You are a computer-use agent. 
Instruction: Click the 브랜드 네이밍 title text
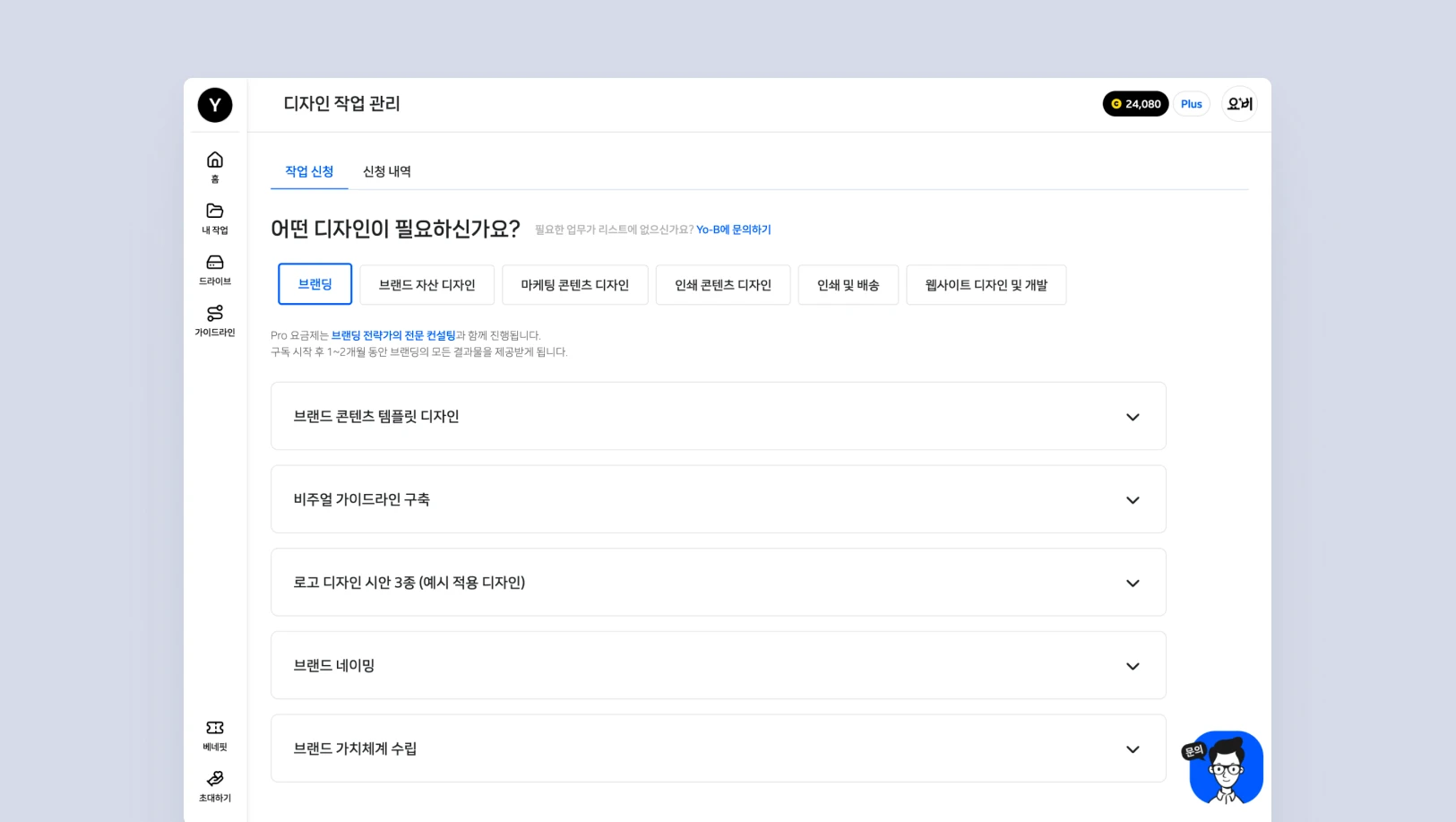click(x=334, y=665)
